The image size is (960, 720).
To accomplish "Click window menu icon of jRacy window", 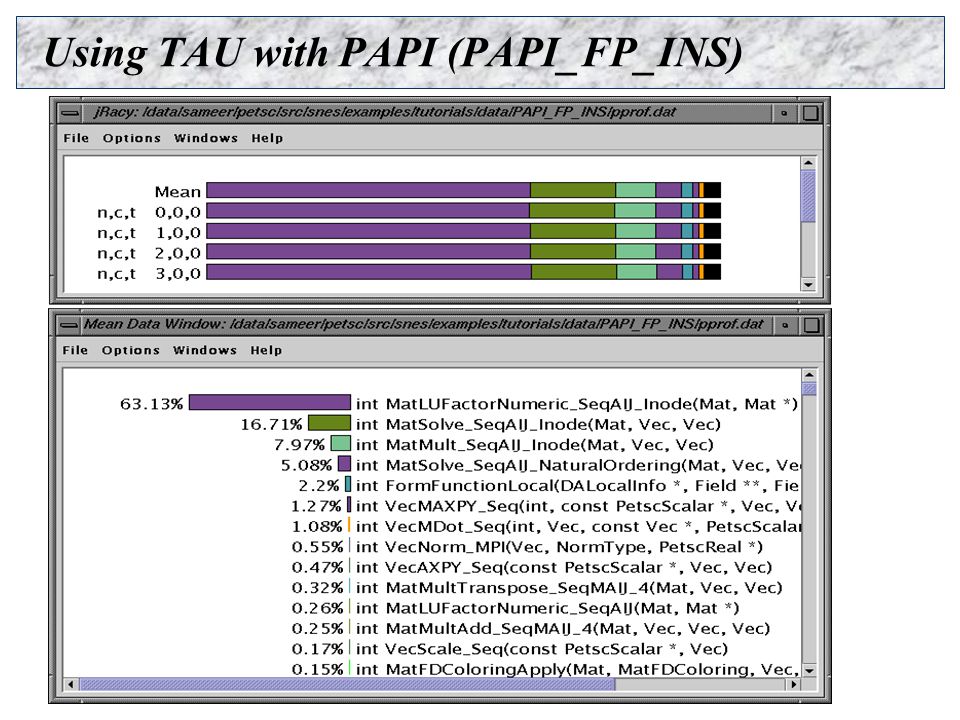I will point(70,113).
